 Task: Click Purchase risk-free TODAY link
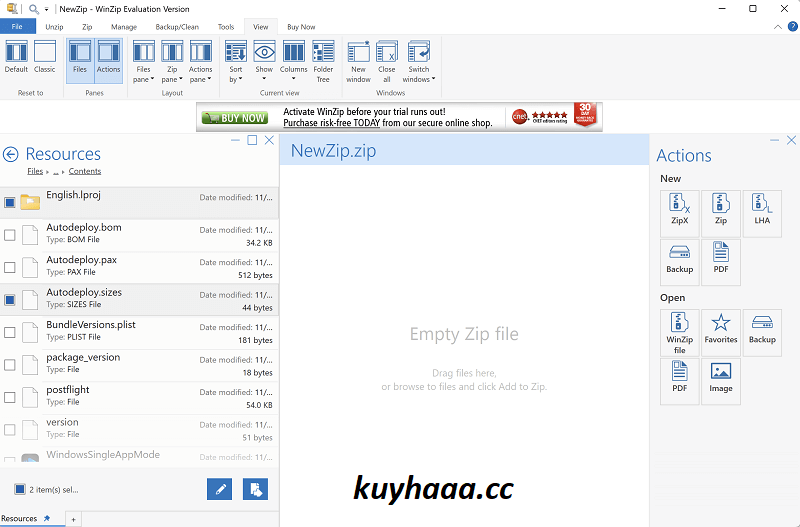[x=332, y=123]
